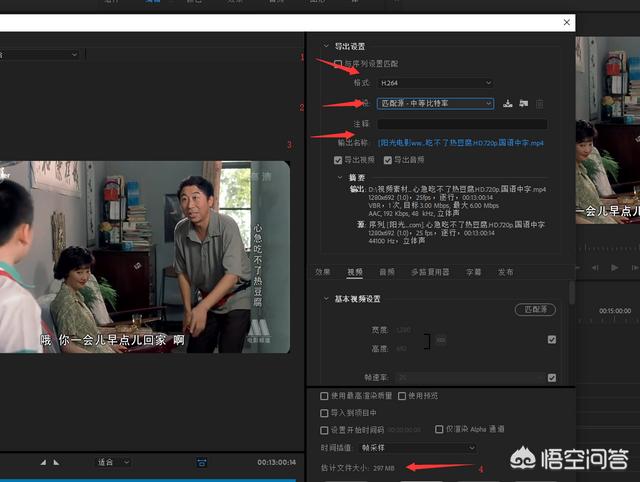Switch to the 音频 tab
640x482 pixels.
(x=387, y=272)
